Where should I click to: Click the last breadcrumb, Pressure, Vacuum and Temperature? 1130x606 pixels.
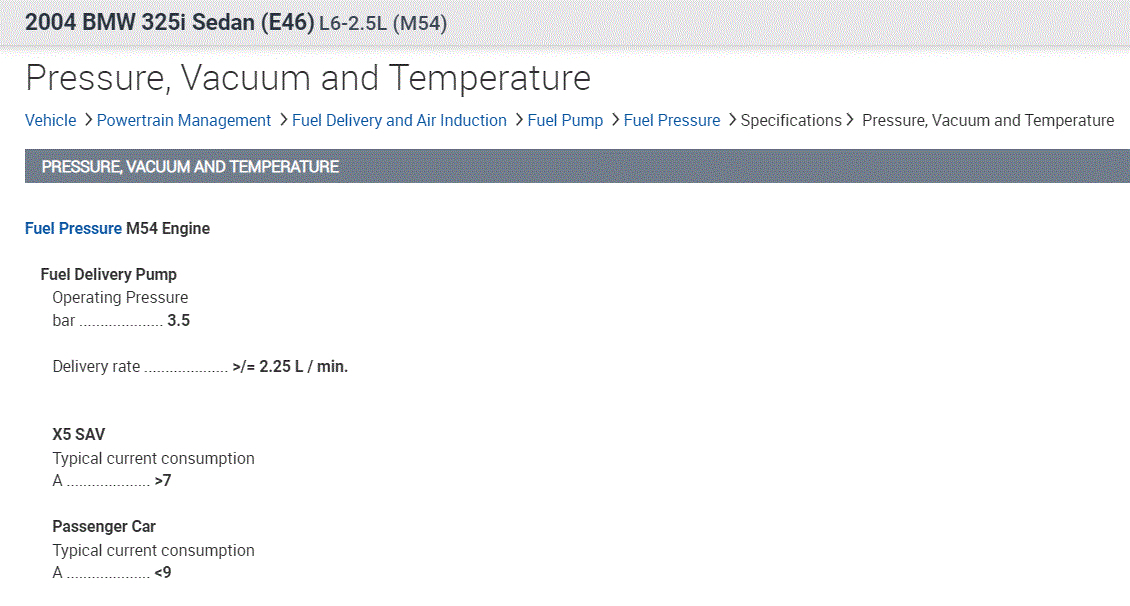click(987, 120)
